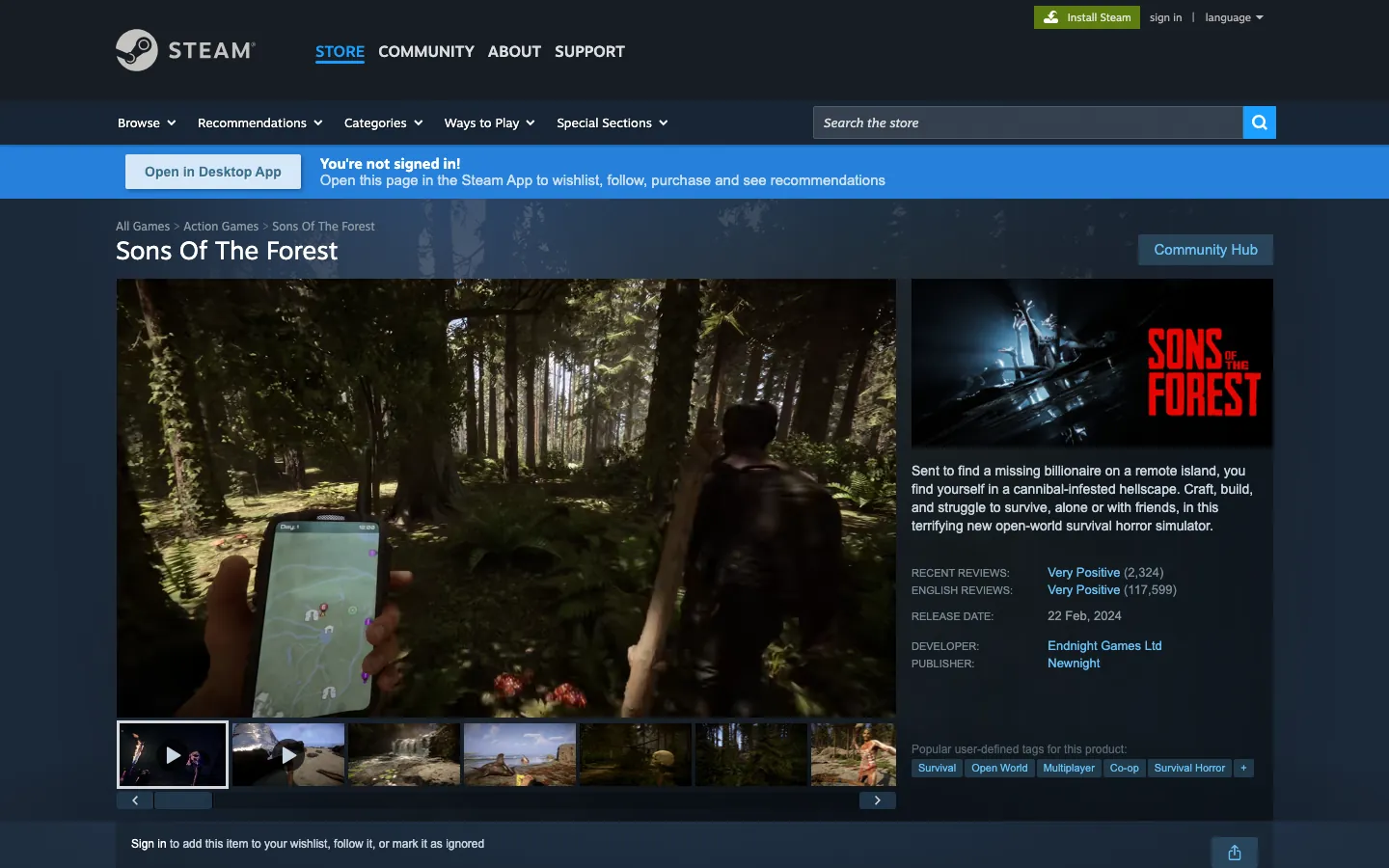
Task: Click the Sons Of The Forest page title
Action: click(x=227, y=251)
